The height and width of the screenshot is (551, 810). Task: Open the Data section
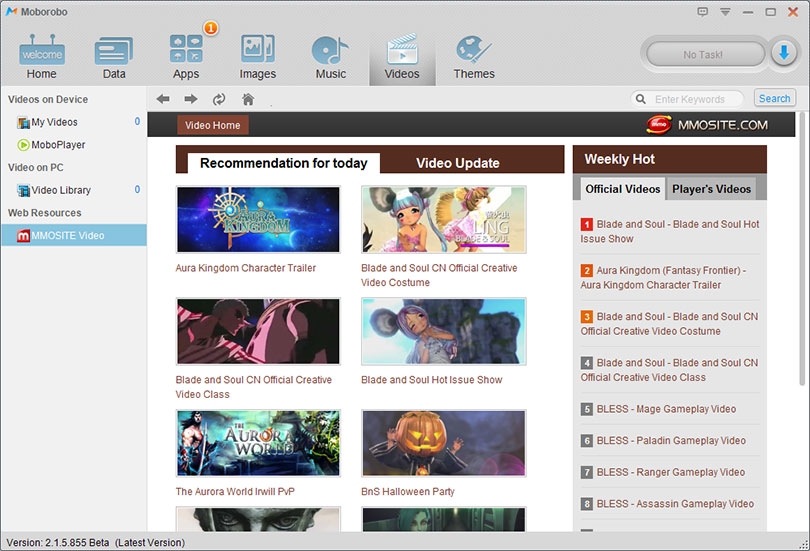point(114,57)
